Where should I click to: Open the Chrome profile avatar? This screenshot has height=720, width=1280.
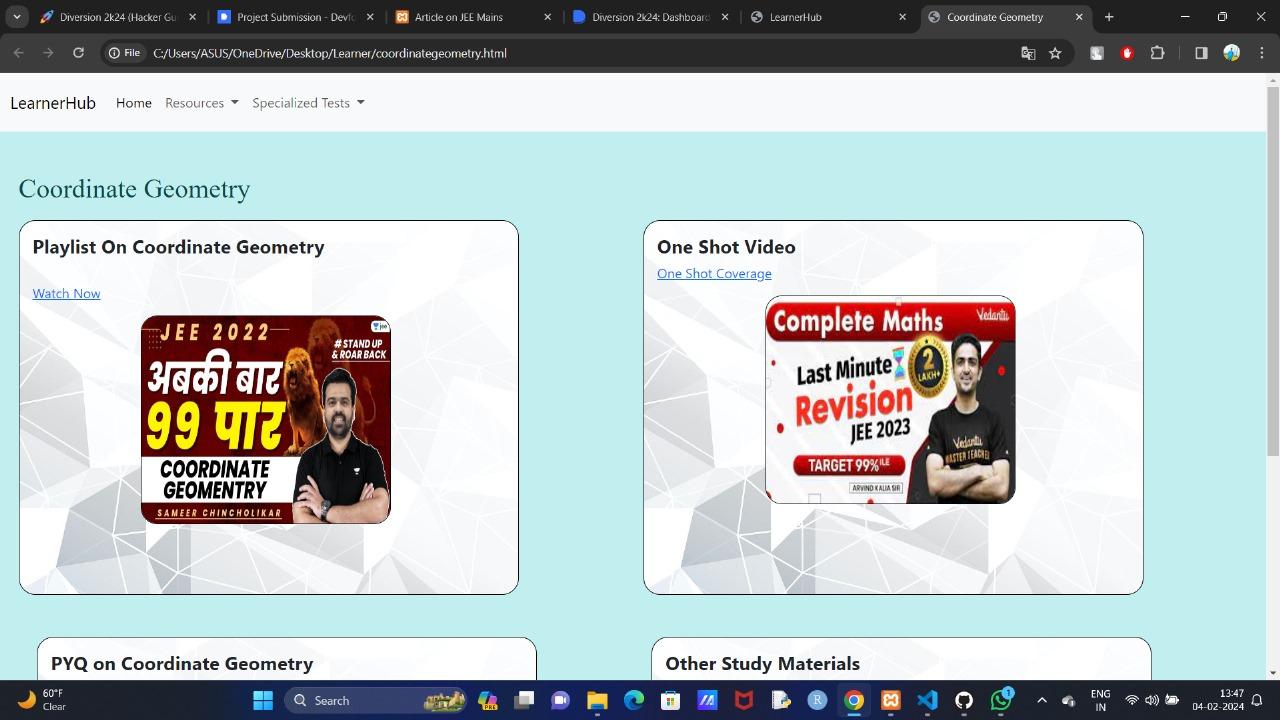click(x=1232, y=53)
